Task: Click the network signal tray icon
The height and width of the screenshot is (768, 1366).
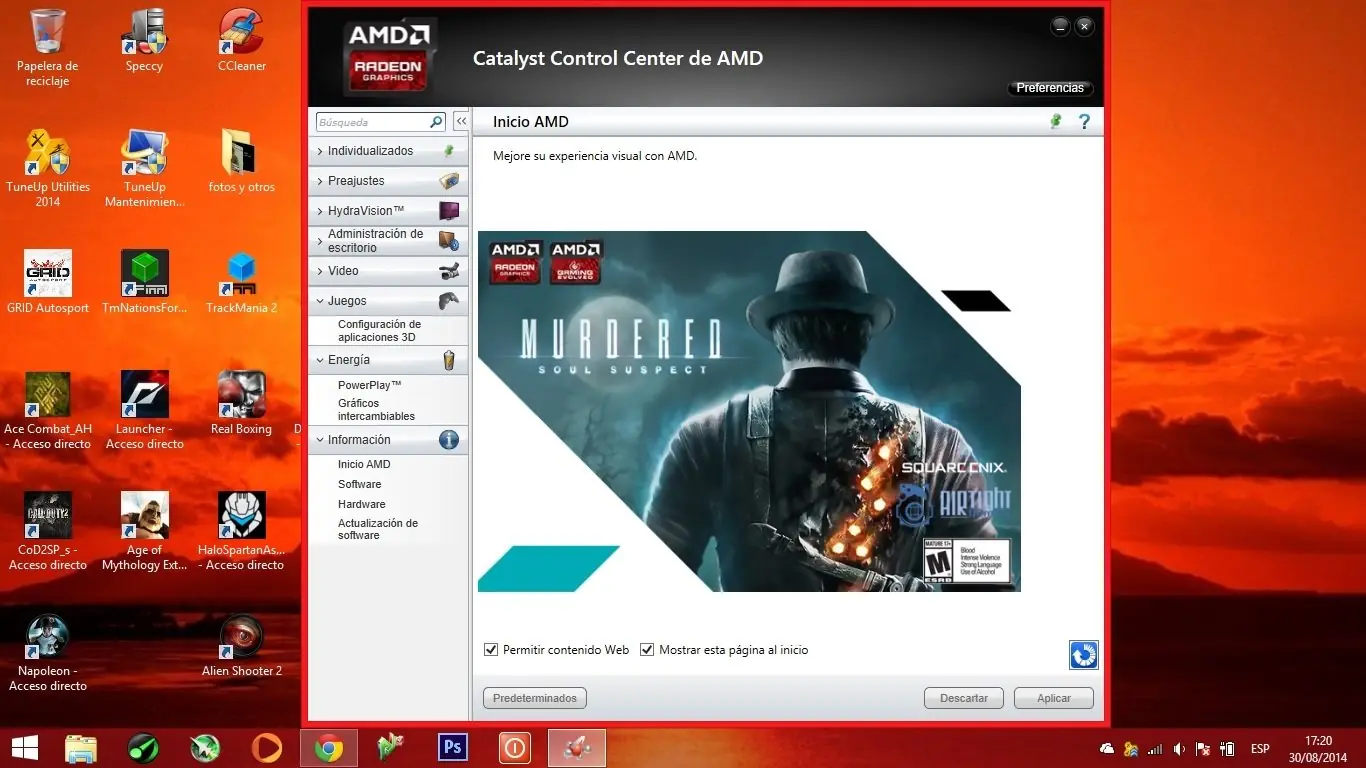Action: (1155, 748)
